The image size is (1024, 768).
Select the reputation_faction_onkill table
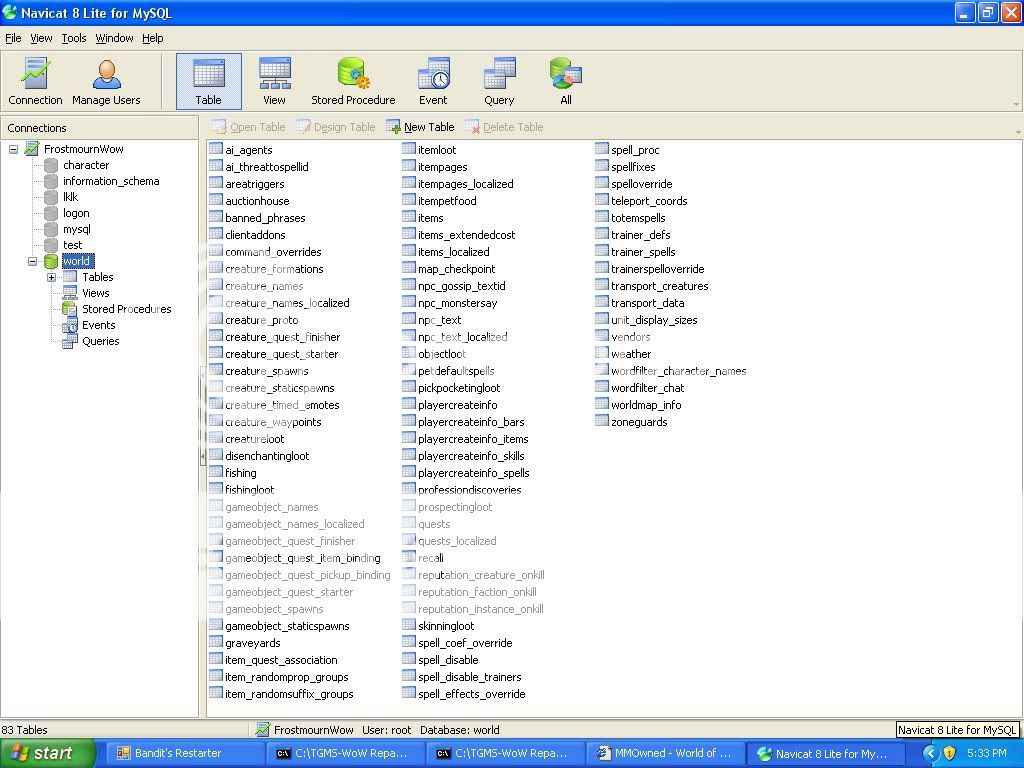click(477, 592)
